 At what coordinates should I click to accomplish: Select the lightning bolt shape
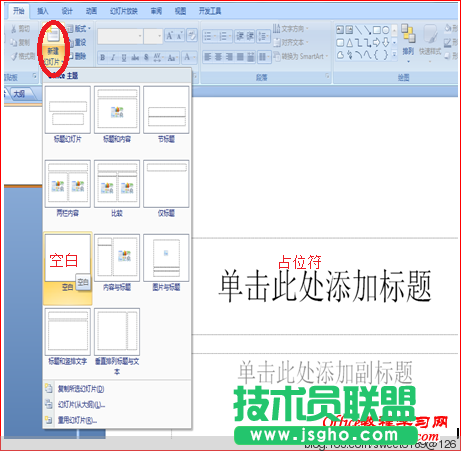tap(349, 55)
